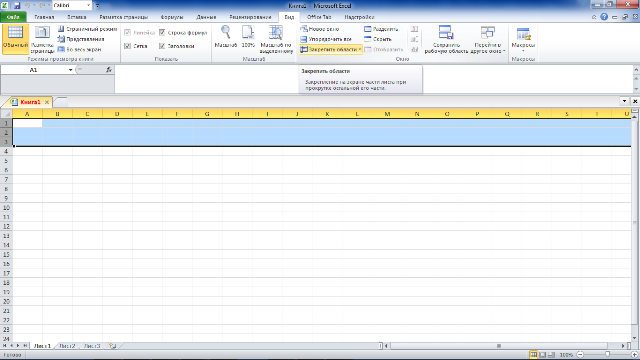Open Страничный режим page break preview
Screen dimensions: 640x360
coord(87,29)
